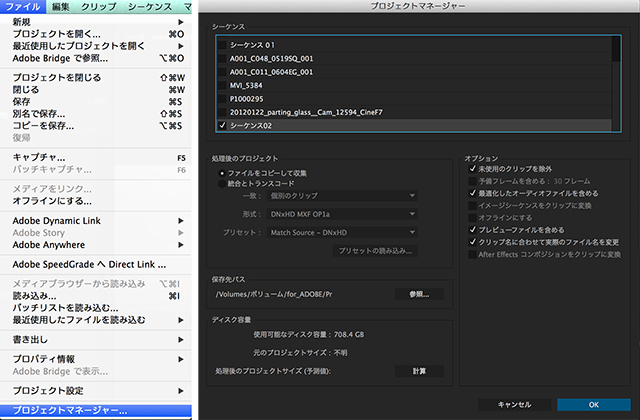Toggle クリップ名に合わせて実際のファイル名を変更 checkbox
This screenshot has height=420, width=640.
tap(473, 242)
